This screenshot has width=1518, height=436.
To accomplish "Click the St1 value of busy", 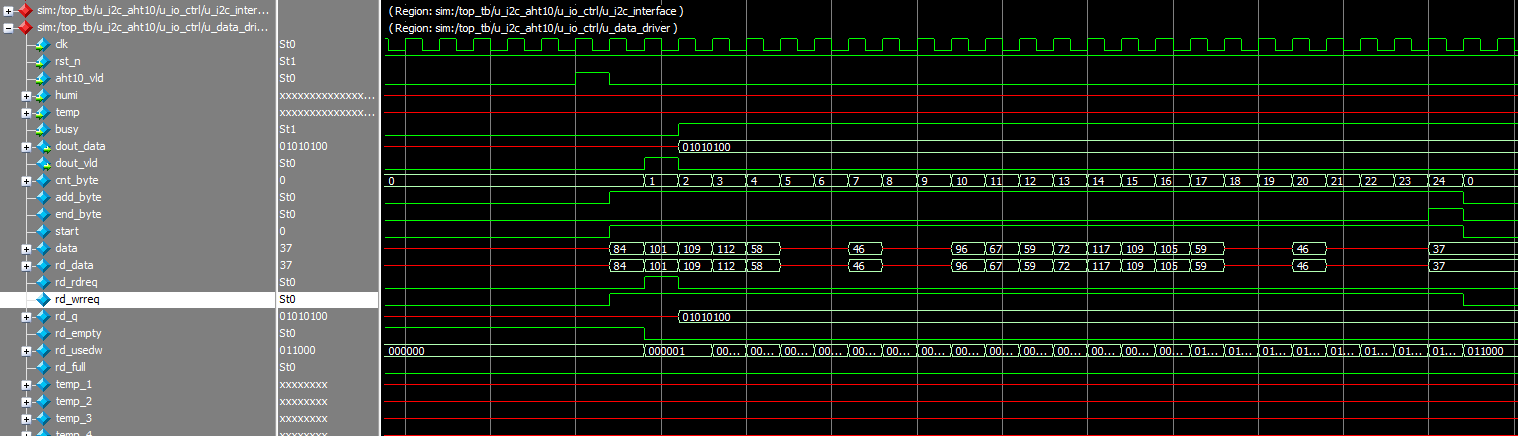I will click(x=287, y=129).
